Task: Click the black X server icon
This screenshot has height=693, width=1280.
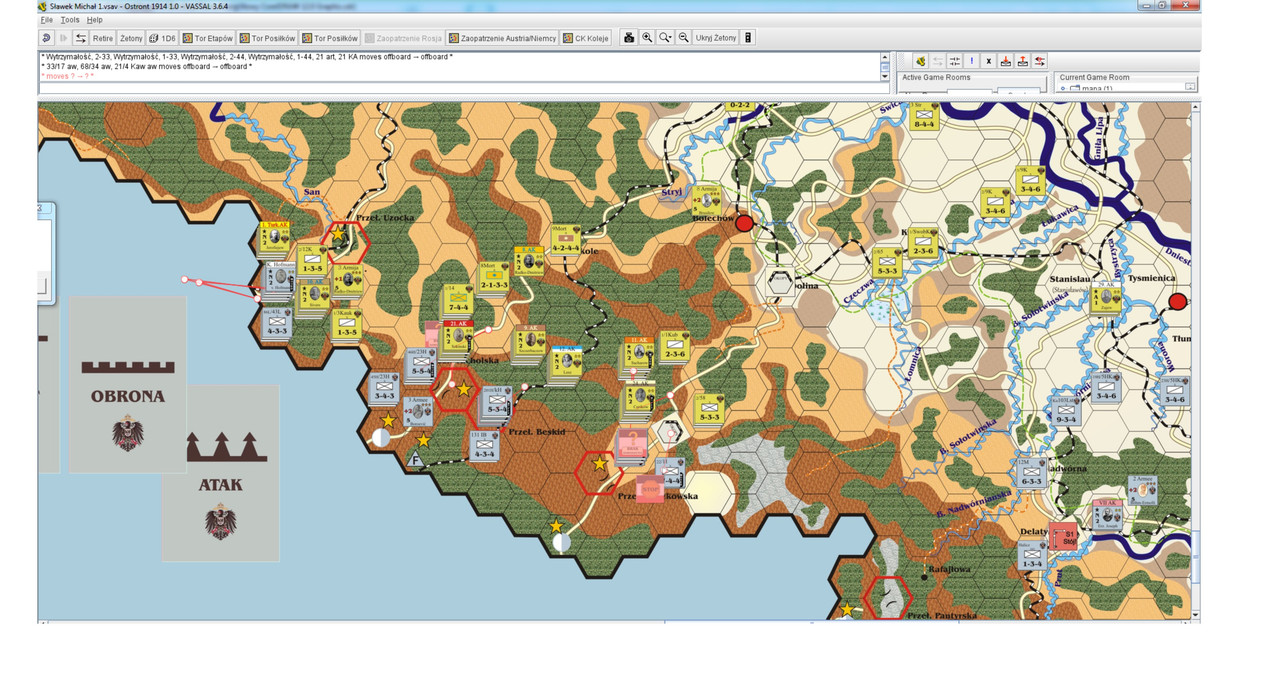Action: click(x=989, y=61)
